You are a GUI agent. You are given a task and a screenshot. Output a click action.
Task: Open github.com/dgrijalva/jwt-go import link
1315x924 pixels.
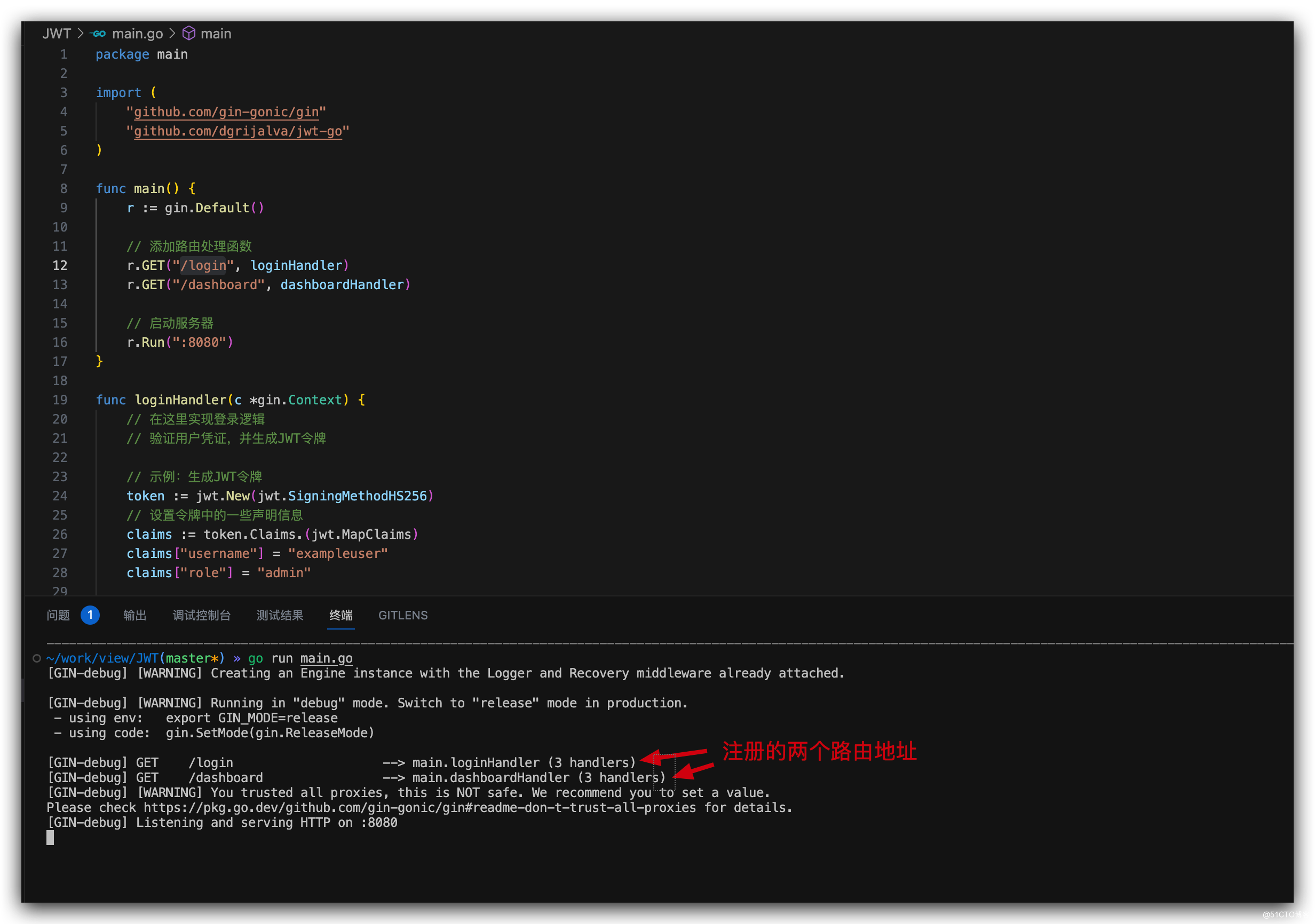[237, 132]
